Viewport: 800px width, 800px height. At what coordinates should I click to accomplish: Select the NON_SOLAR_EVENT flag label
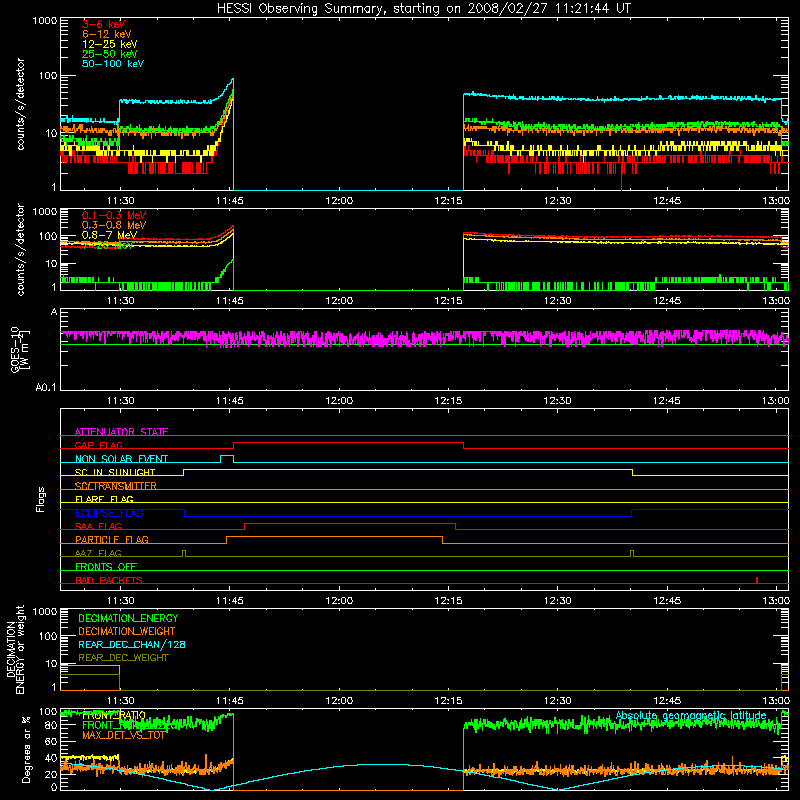point(121,459)
